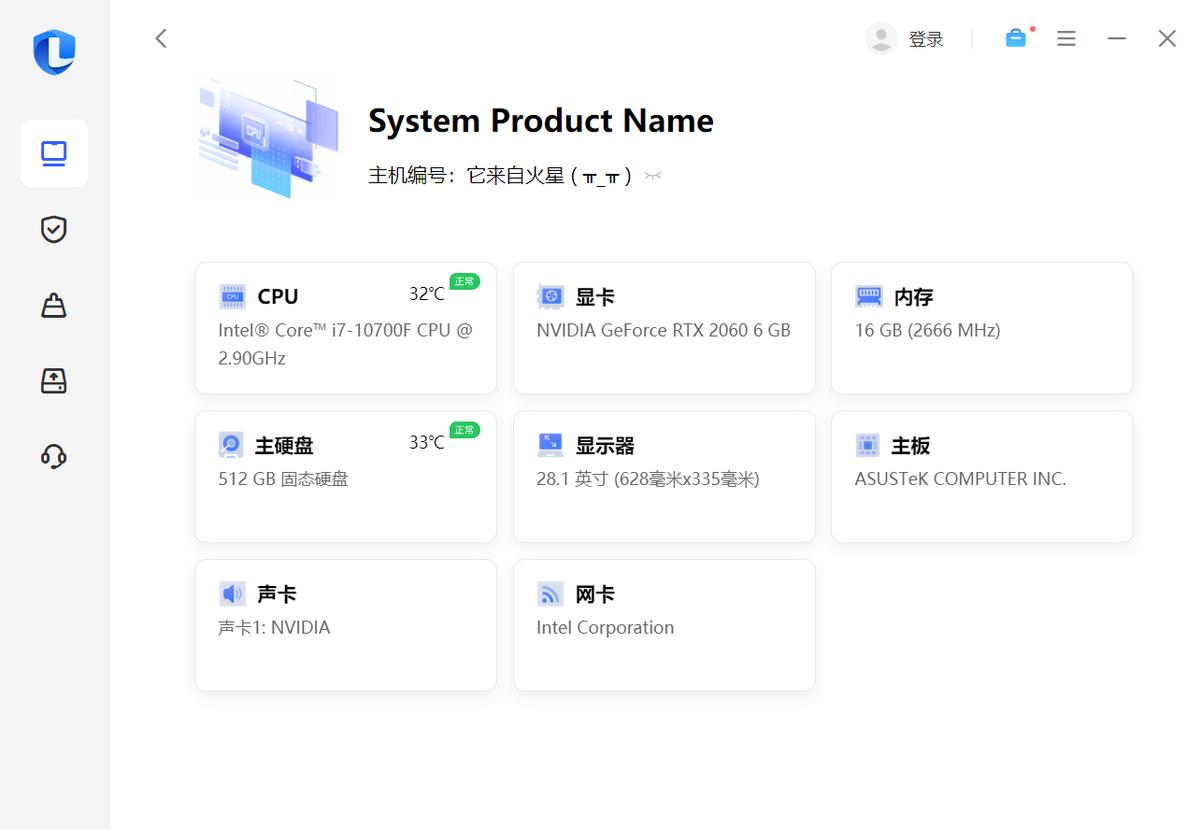Select the hardware overview sidebar icon
Screen dimensions: 1200x829
pos(54,153)
